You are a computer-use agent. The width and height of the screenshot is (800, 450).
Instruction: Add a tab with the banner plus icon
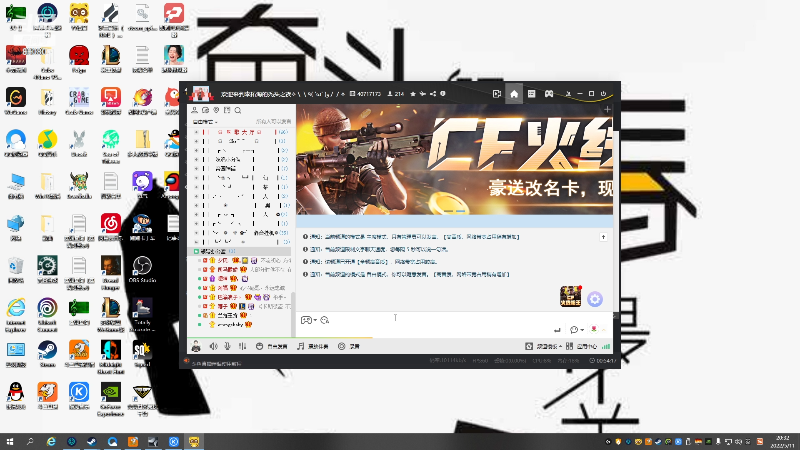(607, 110)
